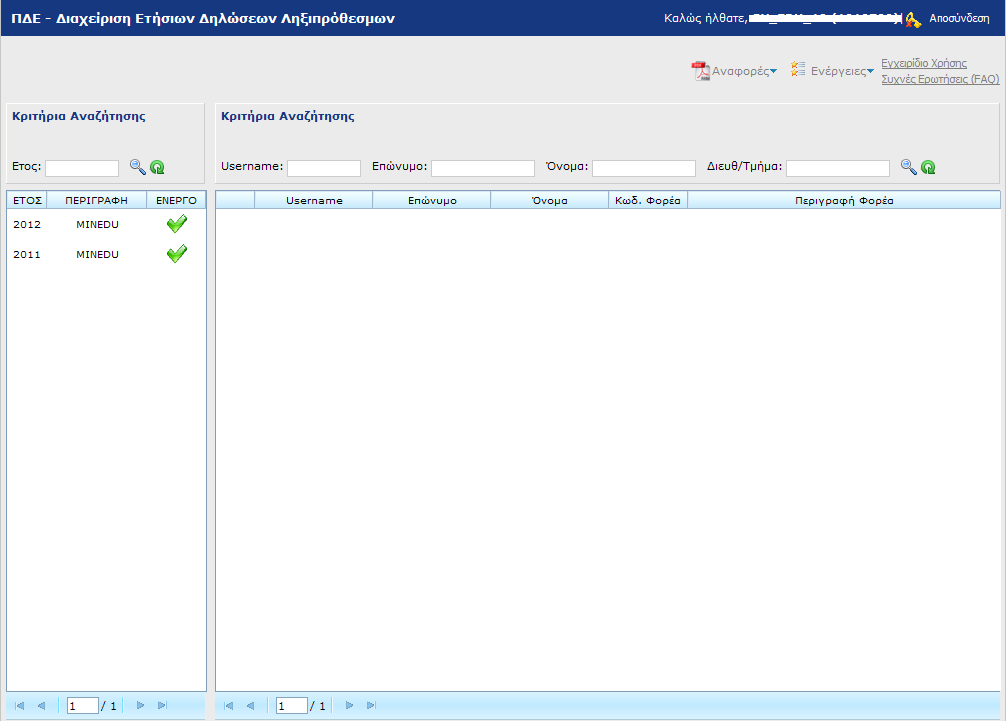Sort by the Κωδ. Φορέα column header
The image size is (1006, 721).
point(648,200)
